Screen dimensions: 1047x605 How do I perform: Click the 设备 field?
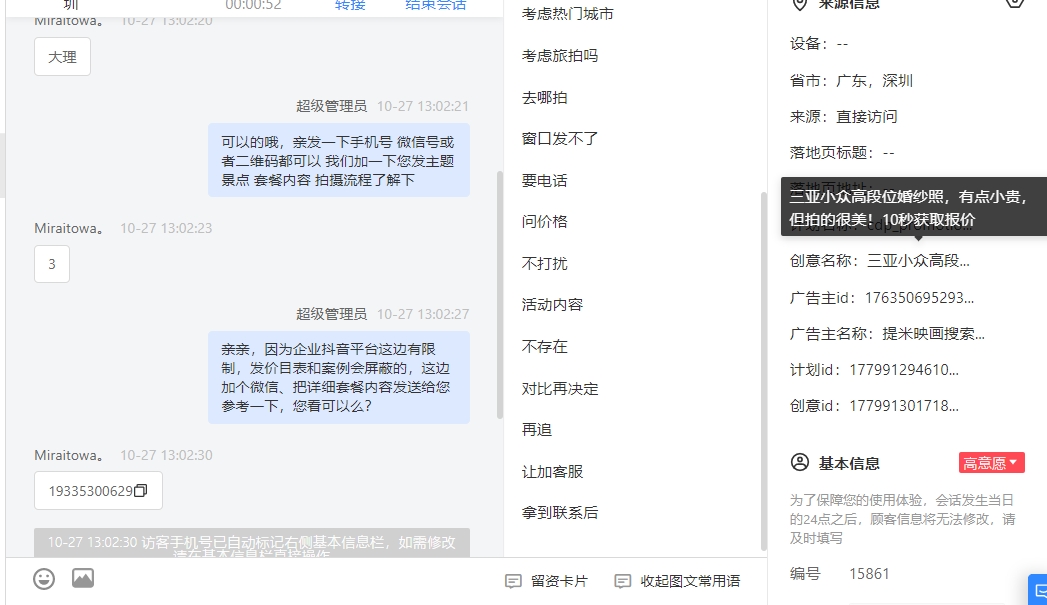click(819, 44)
